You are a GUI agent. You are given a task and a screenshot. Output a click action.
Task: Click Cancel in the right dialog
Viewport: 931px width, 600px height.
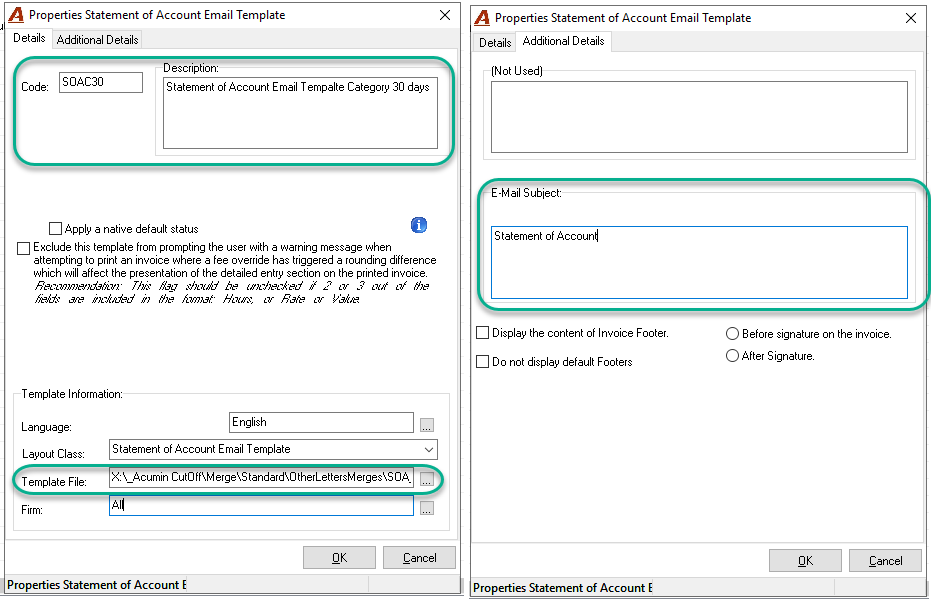click(x=885, y=561)
